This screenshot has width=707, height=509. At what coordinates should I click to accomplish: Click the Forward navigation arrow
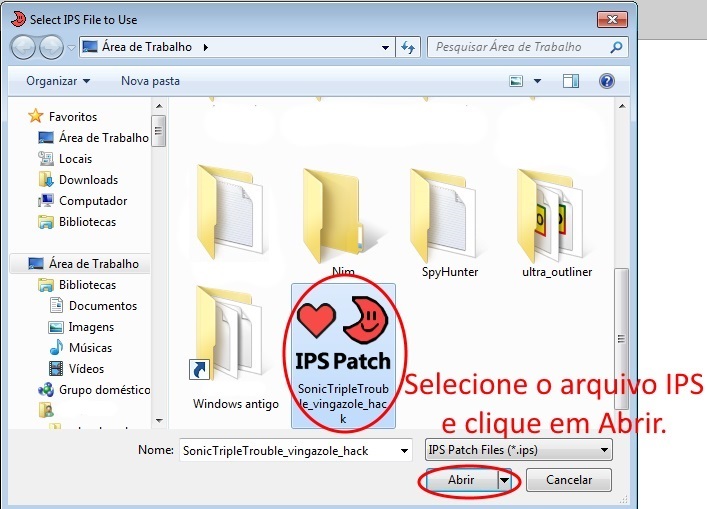click(51, 47)
